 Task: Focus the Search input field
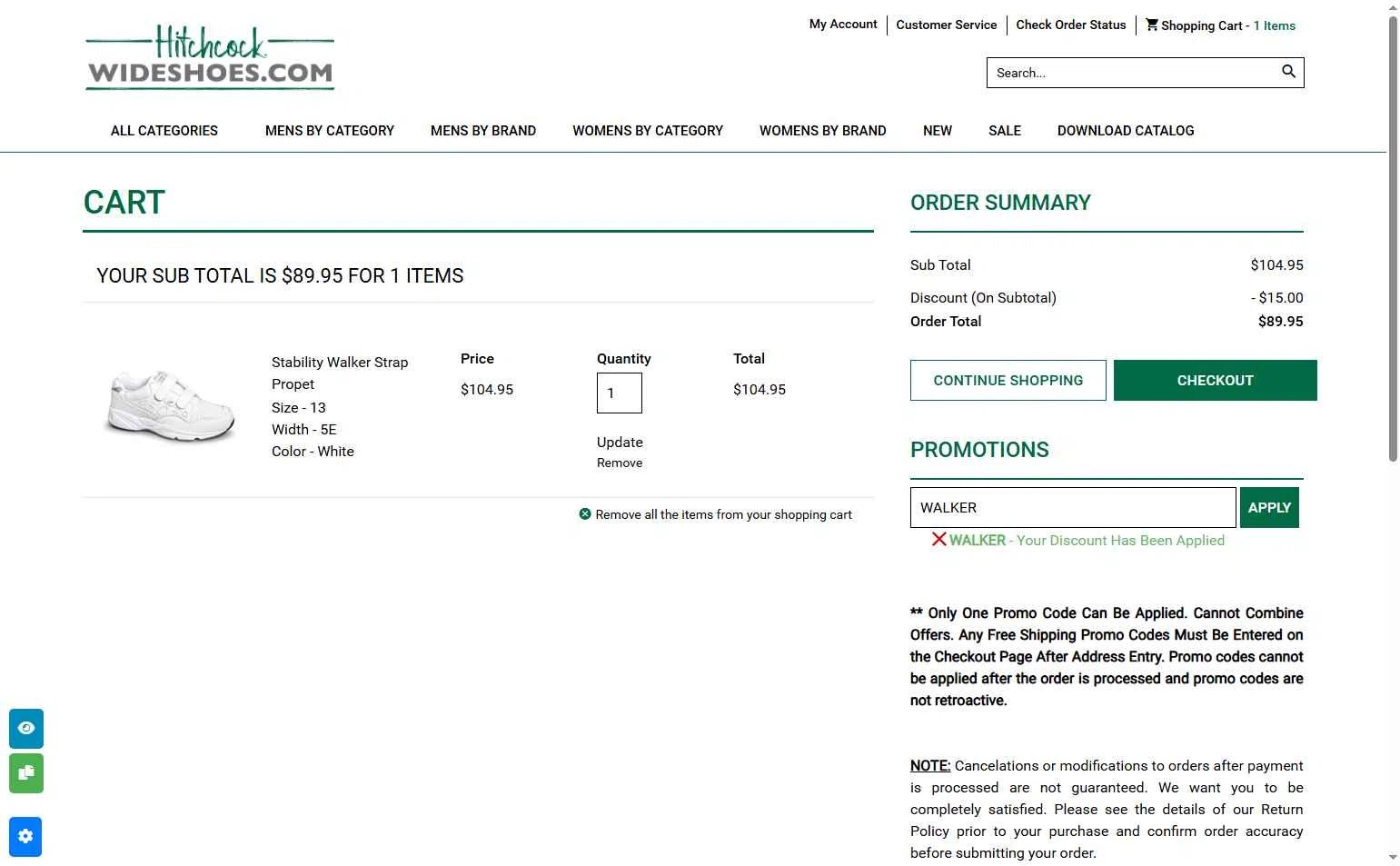1131,73
